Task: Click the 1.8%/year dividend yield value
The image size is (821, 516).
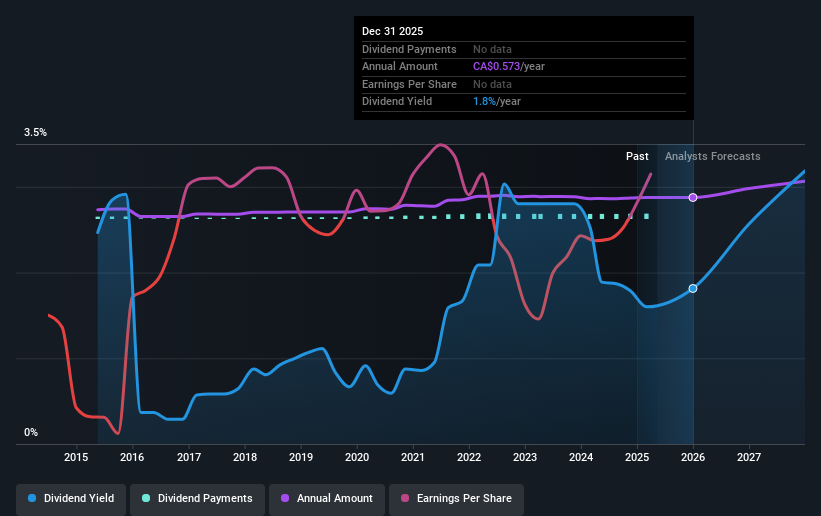Action: pos(496,102)
